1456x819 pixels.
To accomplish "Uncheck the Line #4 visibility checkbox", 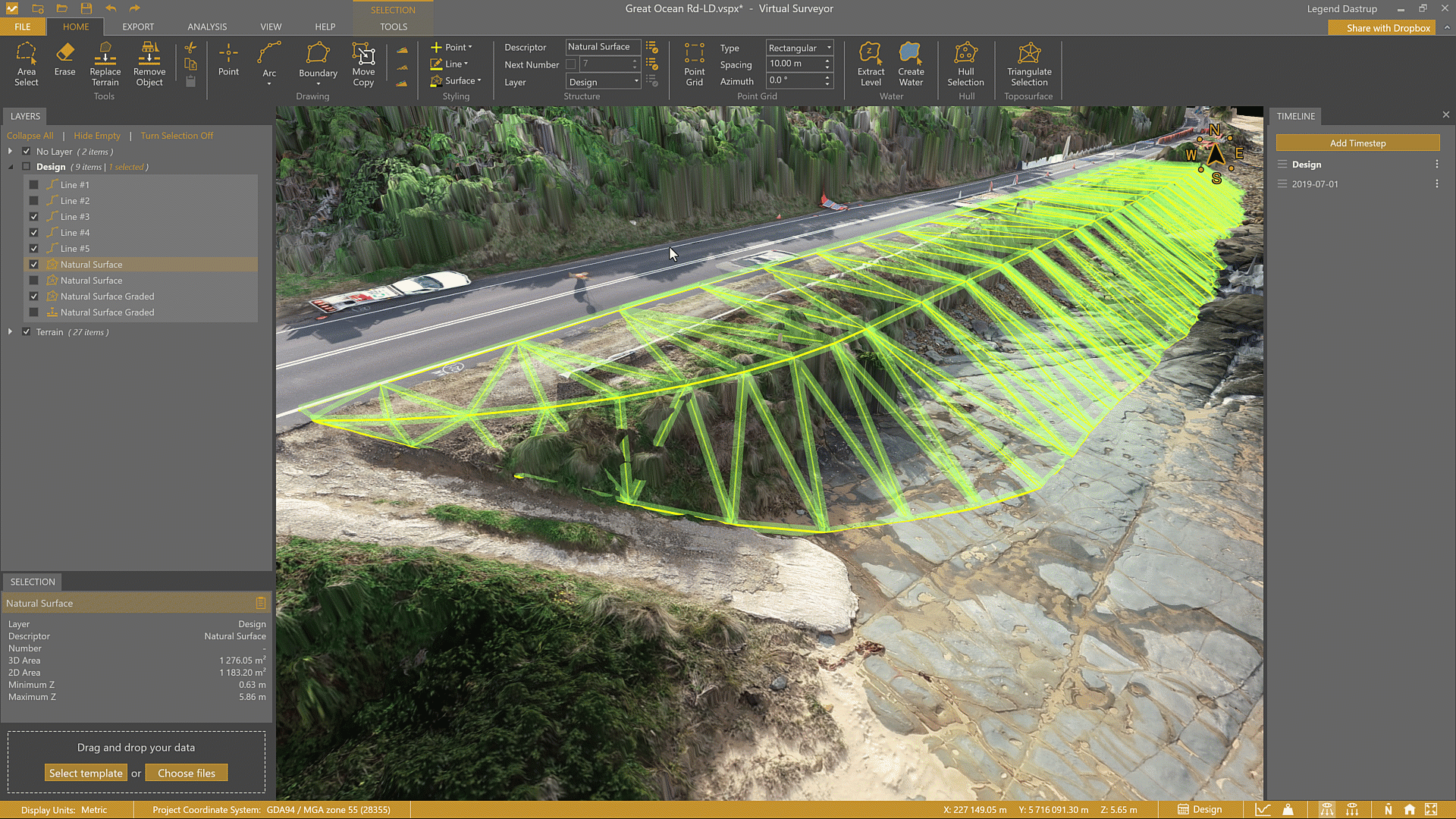I will click(33, 233).
